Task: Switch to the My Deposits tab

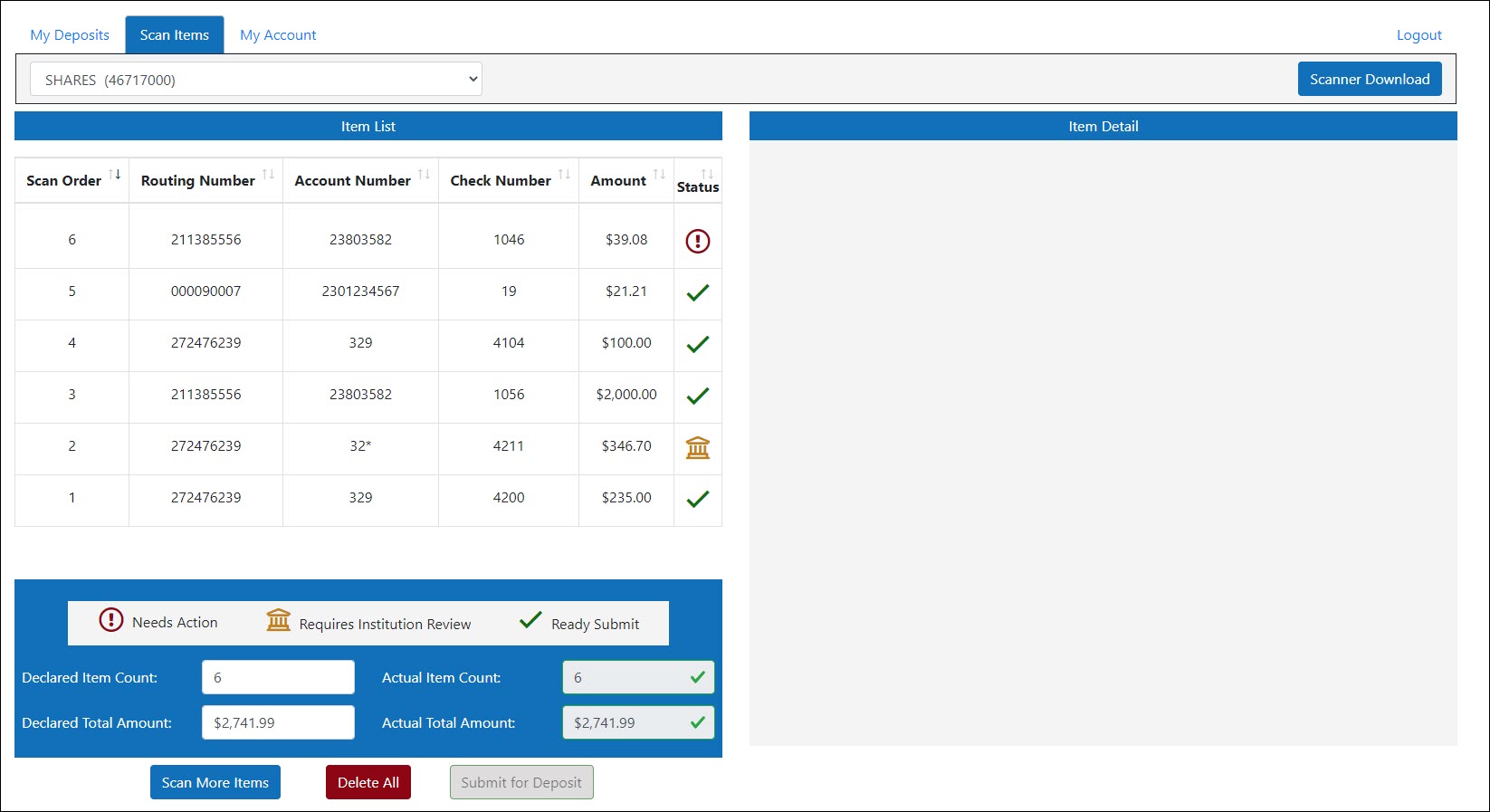Action: 70,35
